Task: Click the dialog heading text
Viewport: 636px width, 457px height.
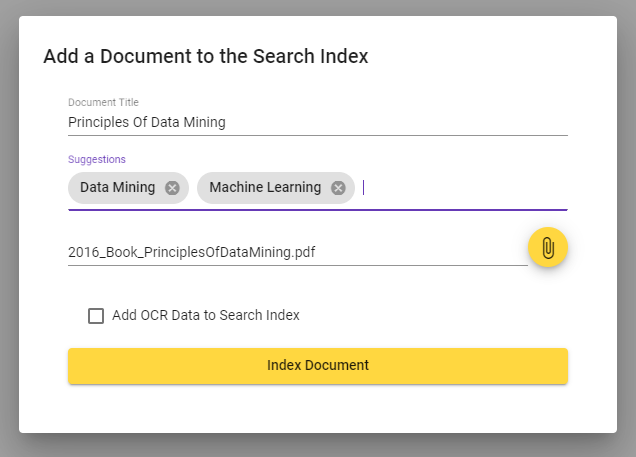Action: [206, 56]
